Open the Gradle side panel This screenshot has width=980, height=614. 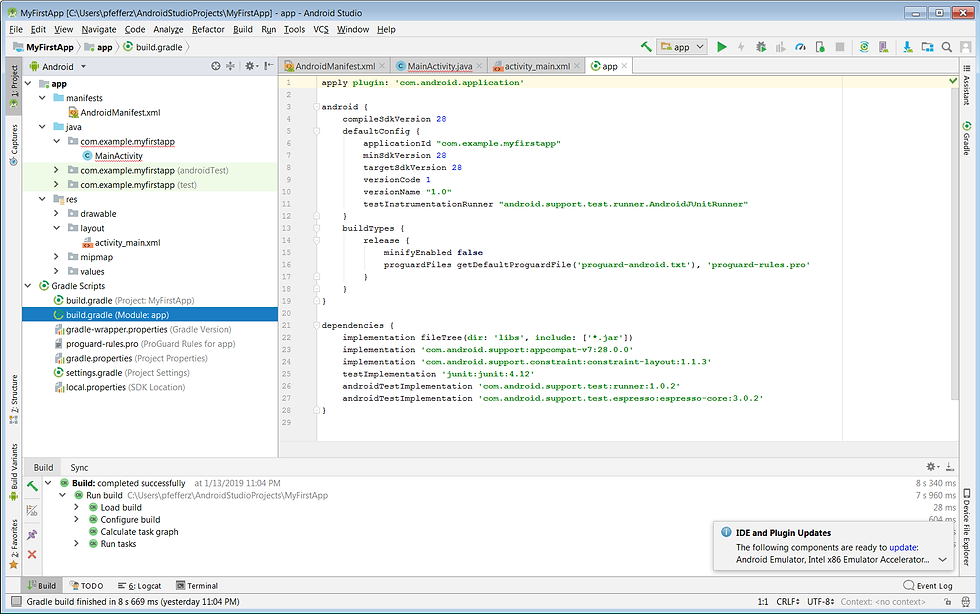[966, 138]
